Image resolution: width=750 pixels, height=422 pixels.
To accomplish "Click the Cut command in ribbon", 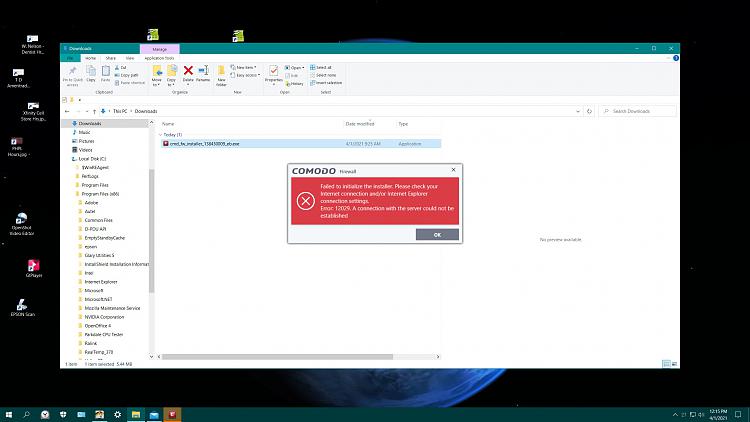I will tap(121, 67).
